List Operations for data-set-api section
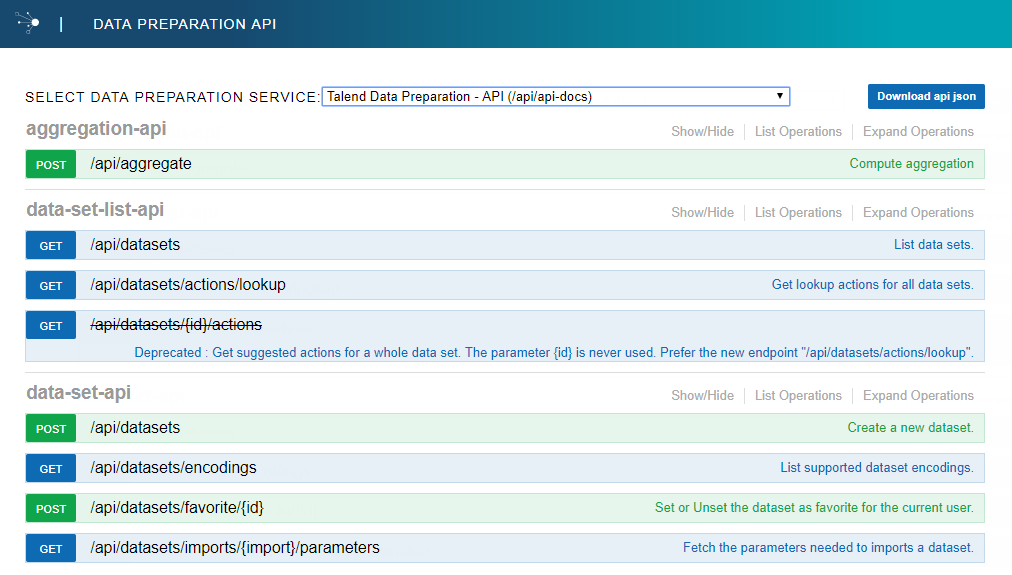The width and height of the screenshot is (1012, 575). tap(797, 396)
